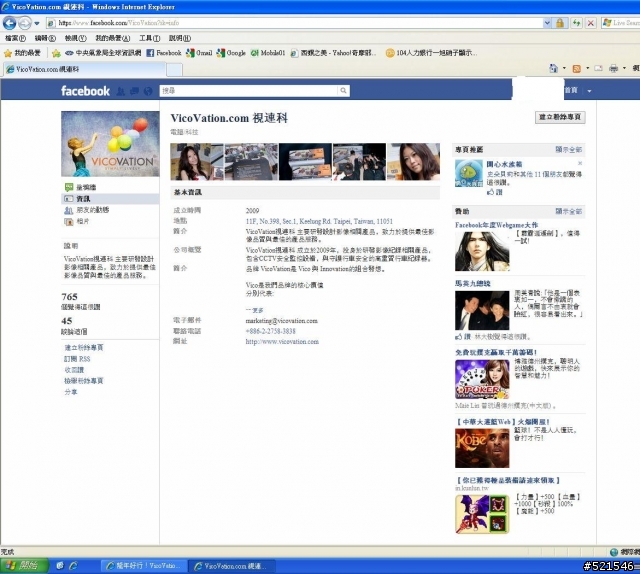
Task: Open Photos item in page sidebar
Action: (x=78, y=221)
